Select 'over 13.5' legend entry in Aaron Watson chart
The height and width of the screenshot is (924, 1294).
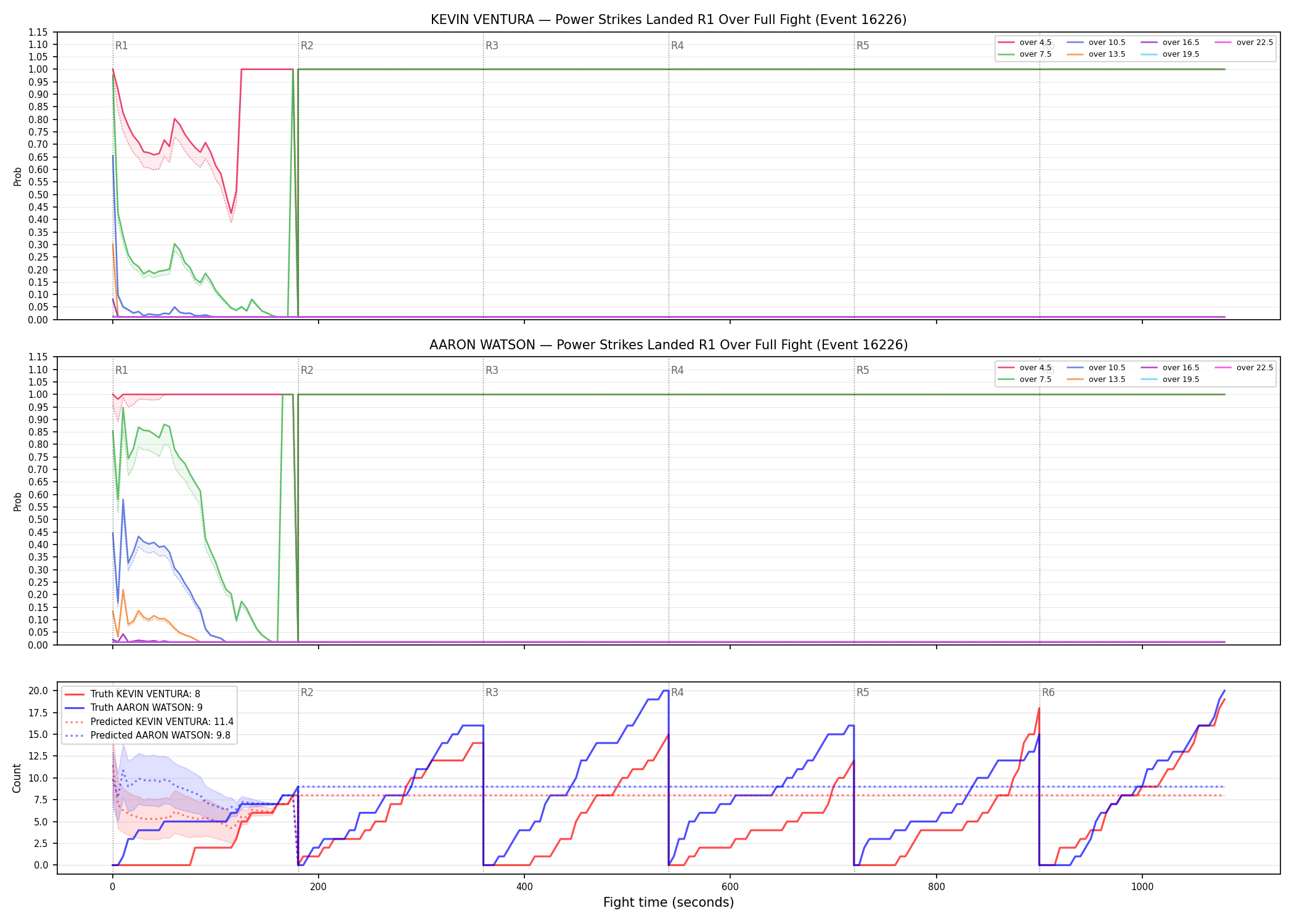click(1096, 379)
